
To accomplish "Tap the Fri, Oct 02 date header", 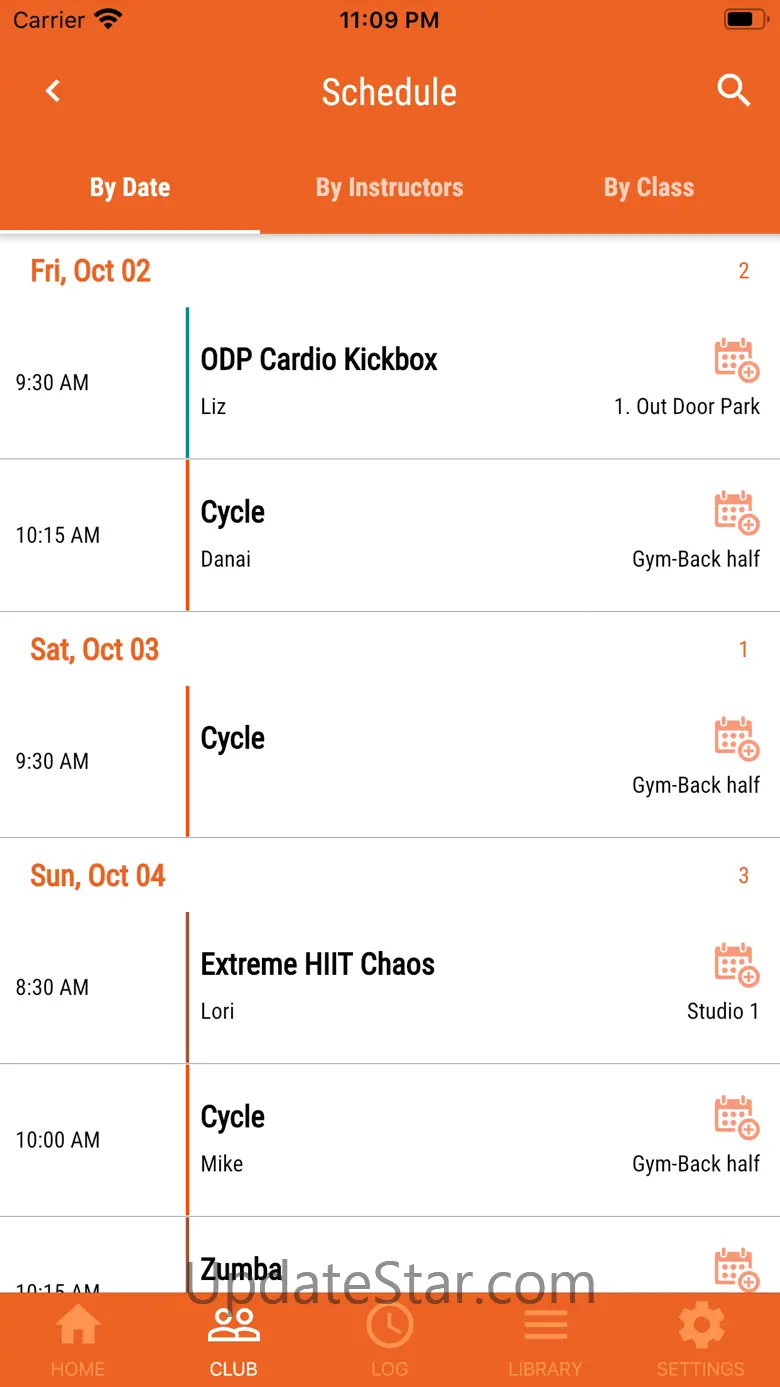I will pyautogui.click(x=91, y=271).
